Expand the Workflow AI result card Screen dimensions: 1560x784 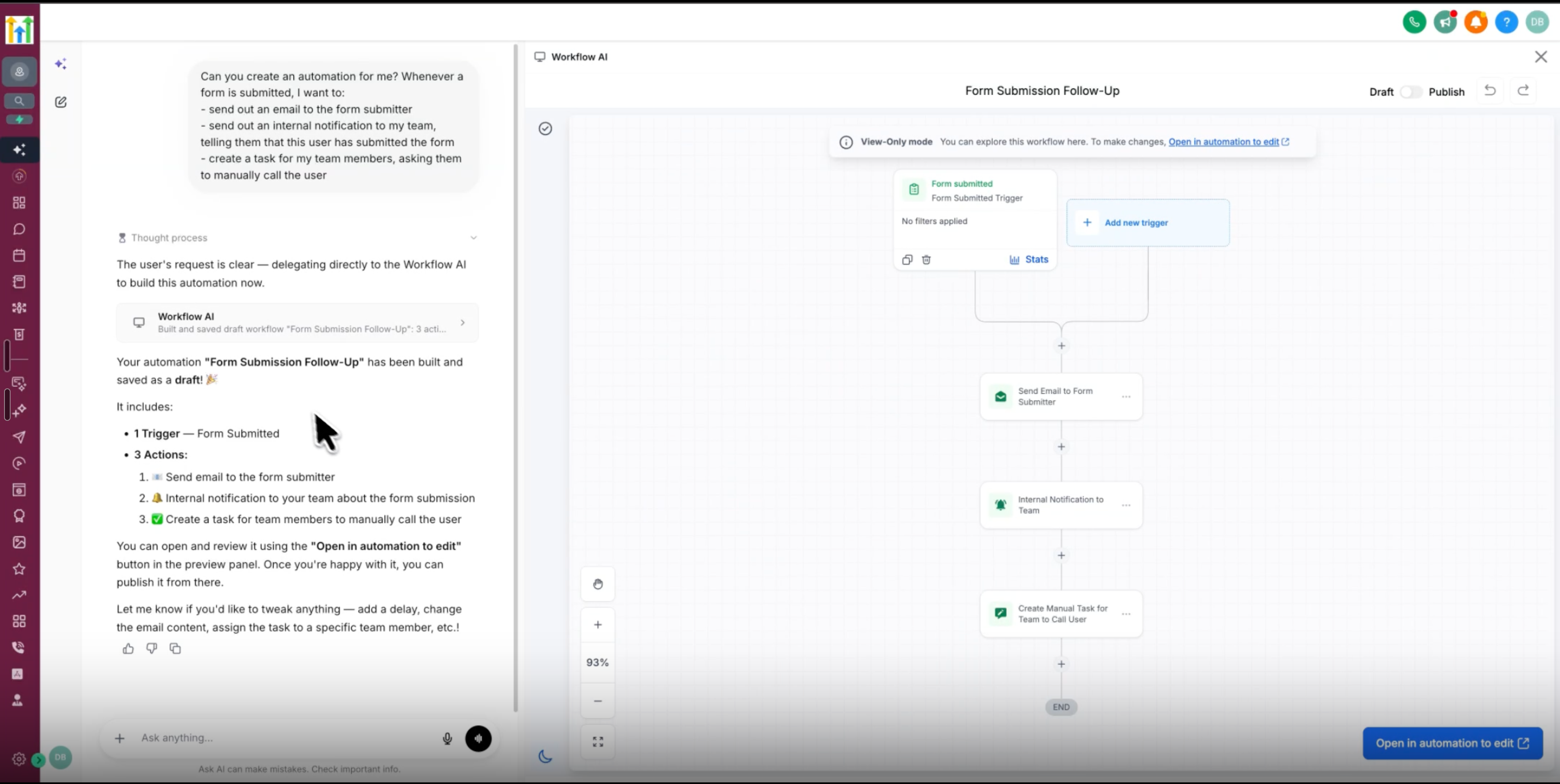coord(298,323)
